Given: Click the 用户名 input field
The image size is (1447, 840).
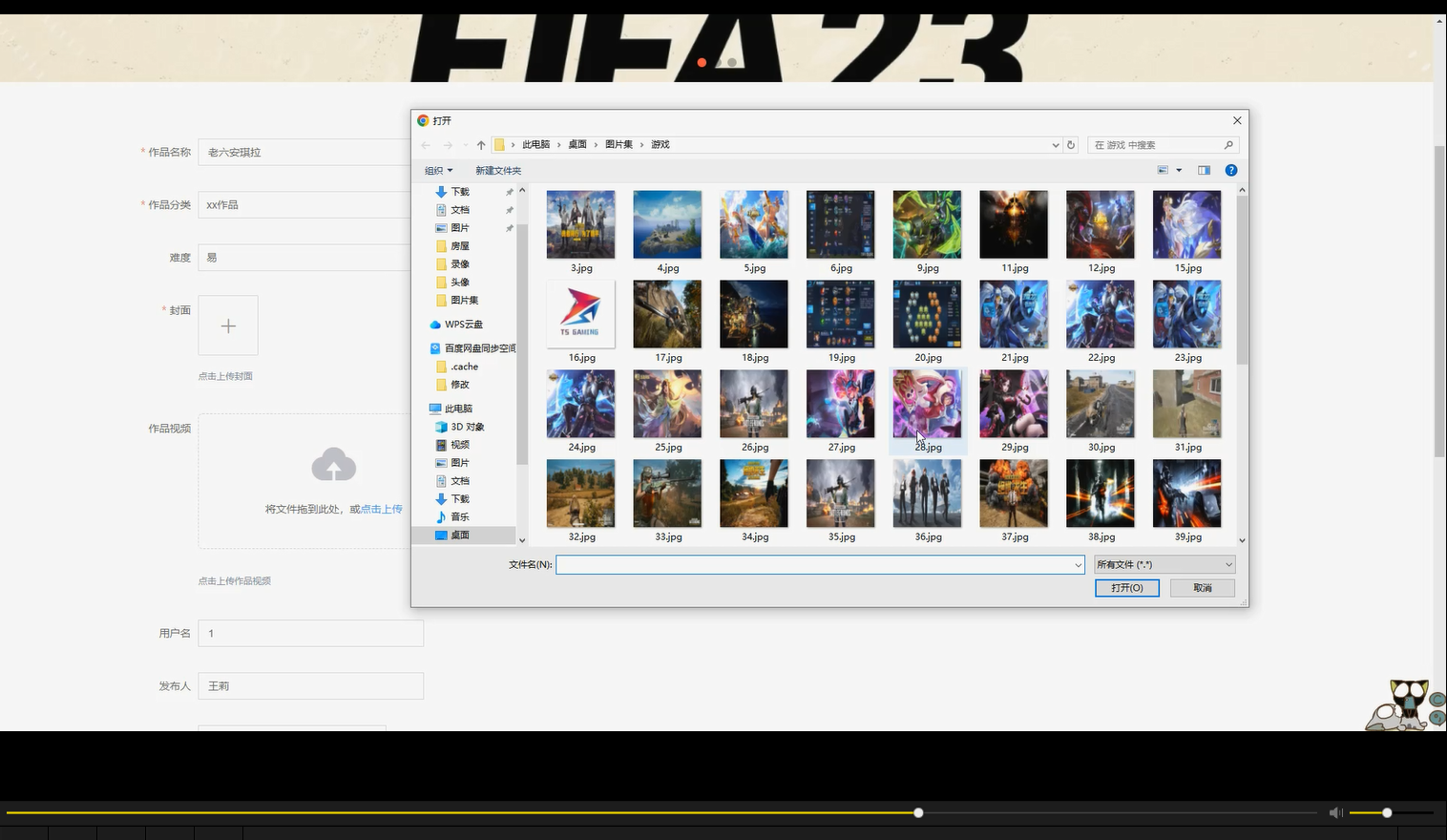Looking at the screenshot, I should [311, 633].
